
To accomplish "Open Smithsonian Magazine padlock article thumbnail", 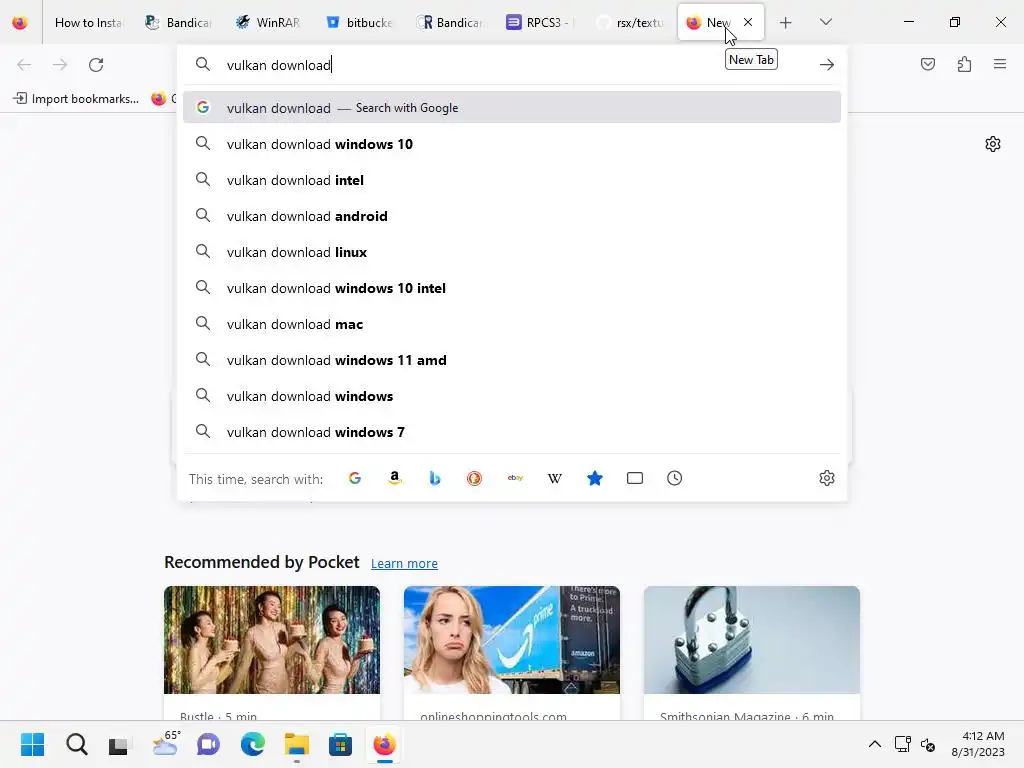I will point(752,640).
